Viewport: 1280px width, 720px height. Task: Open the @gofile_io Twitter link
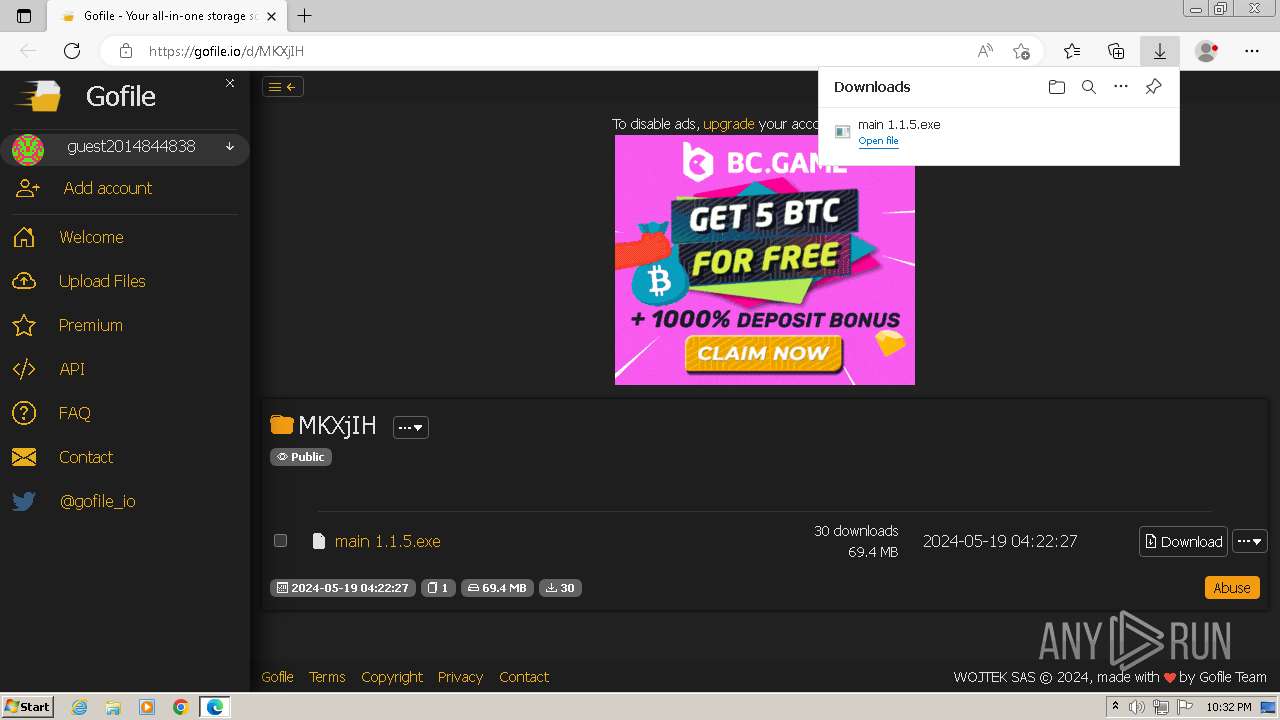click(x=98, y=501)
